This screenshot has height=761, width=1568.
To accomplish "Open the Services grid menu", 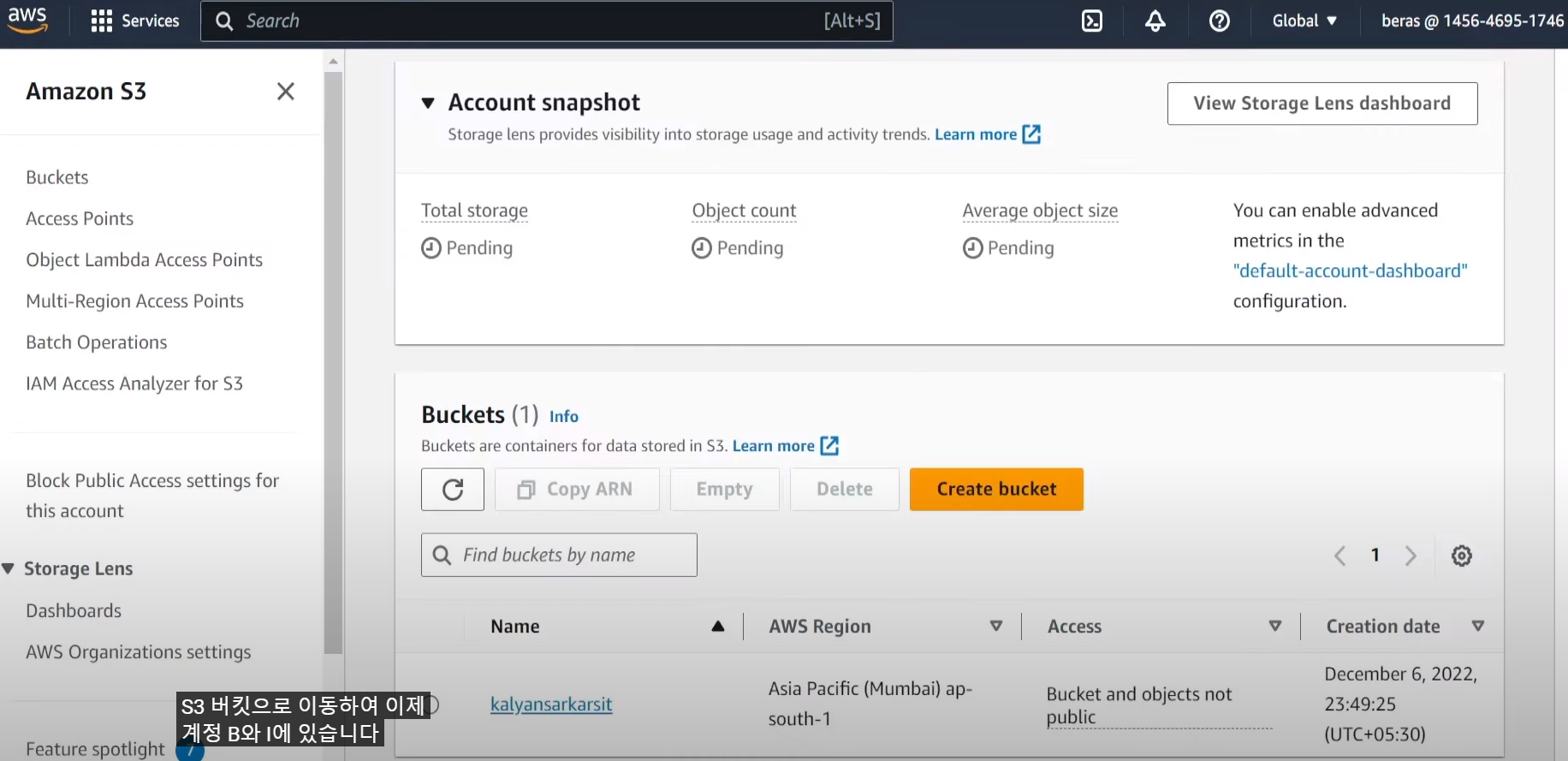I will 135,21.
